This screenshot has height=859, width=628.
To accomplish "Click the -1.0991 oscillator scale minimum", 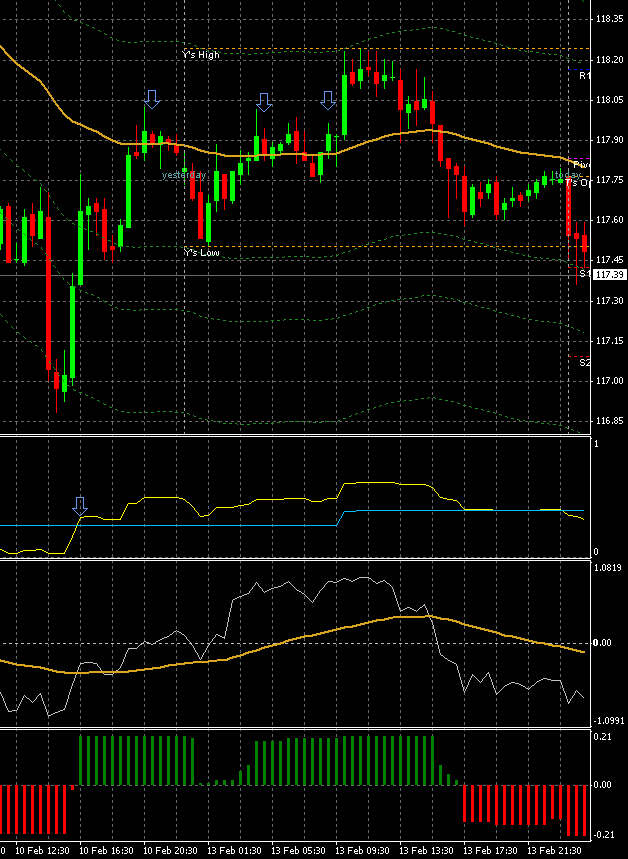I will click(609, 720).
